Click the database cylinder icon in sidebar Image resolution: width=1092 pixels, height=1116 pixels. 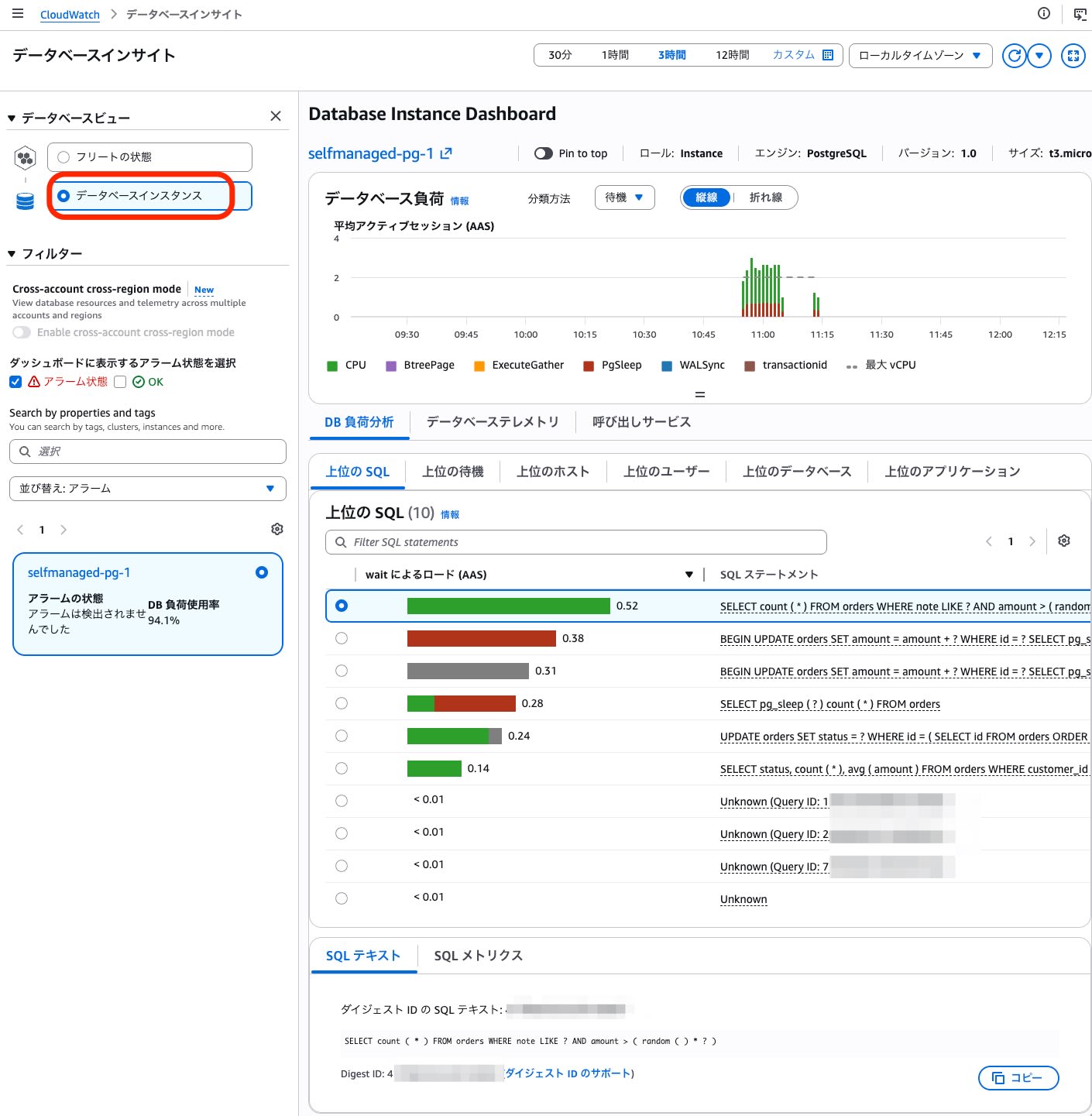(x=26, y=201)
